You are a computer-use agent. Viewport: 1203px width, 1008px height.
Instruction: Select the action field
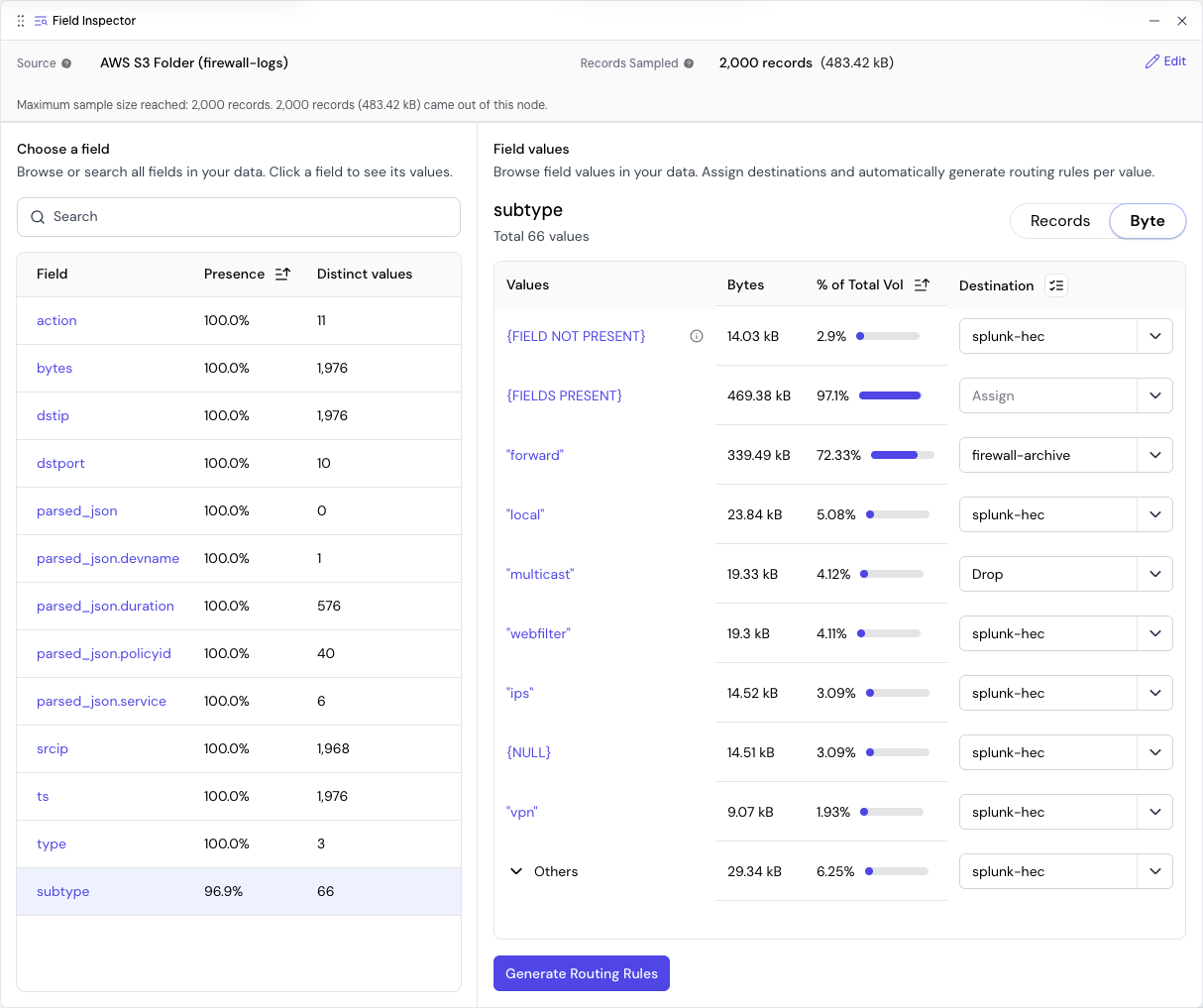pos(56,320)
